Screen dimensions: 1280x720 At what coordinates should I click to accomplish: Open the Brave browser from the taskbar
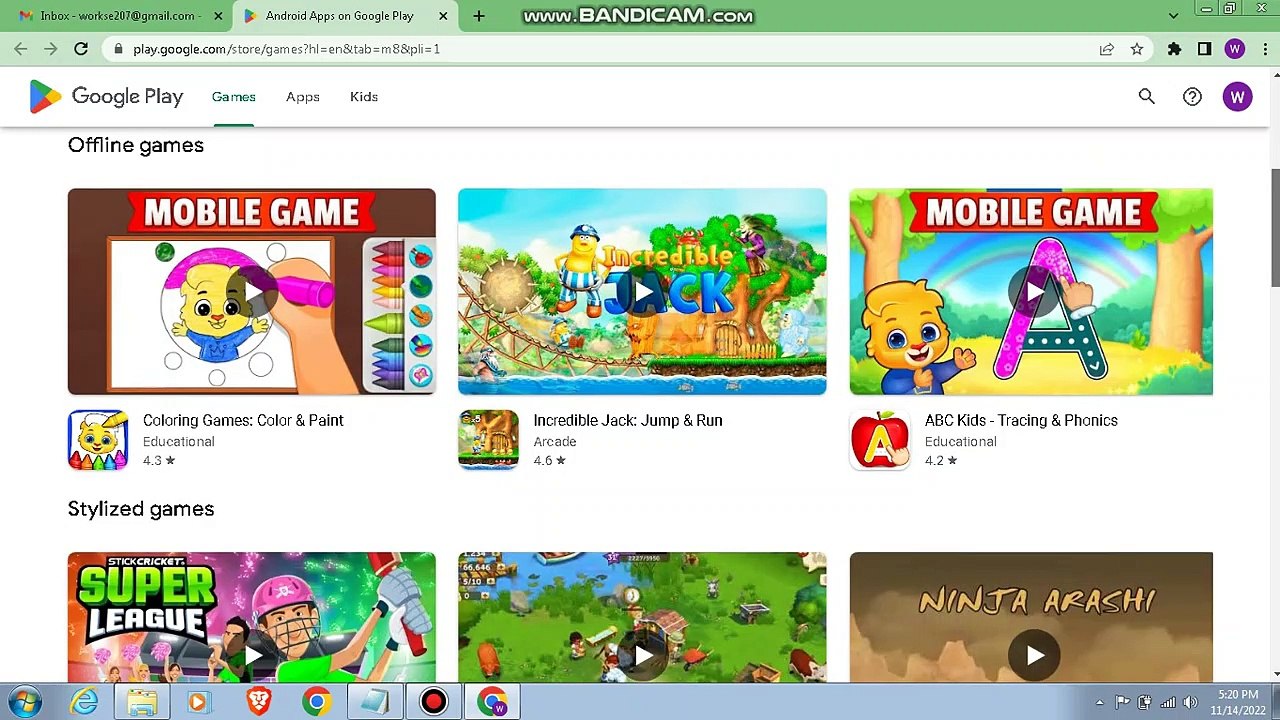coord(259,702)
